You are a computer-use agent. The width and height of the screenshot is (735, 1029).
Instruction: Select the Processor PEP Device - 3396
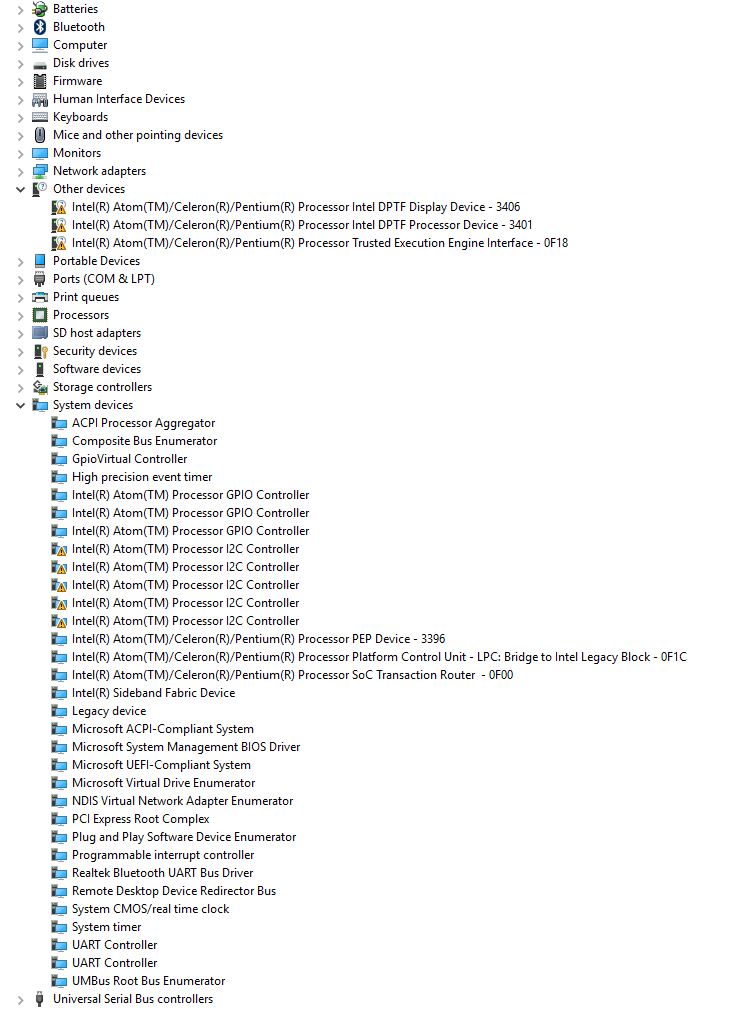tap(259, 639)
